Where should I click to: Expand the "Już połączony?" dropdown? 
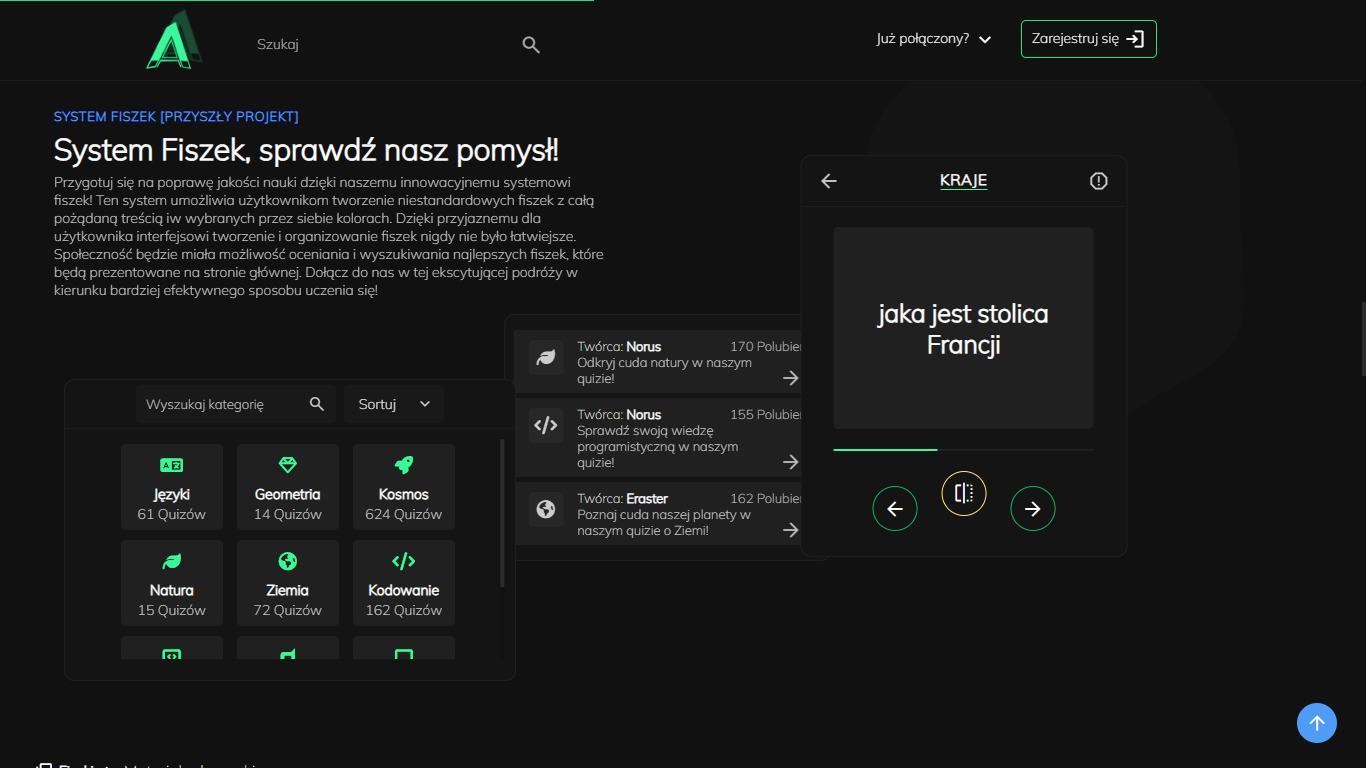click(x=933, y=39)
